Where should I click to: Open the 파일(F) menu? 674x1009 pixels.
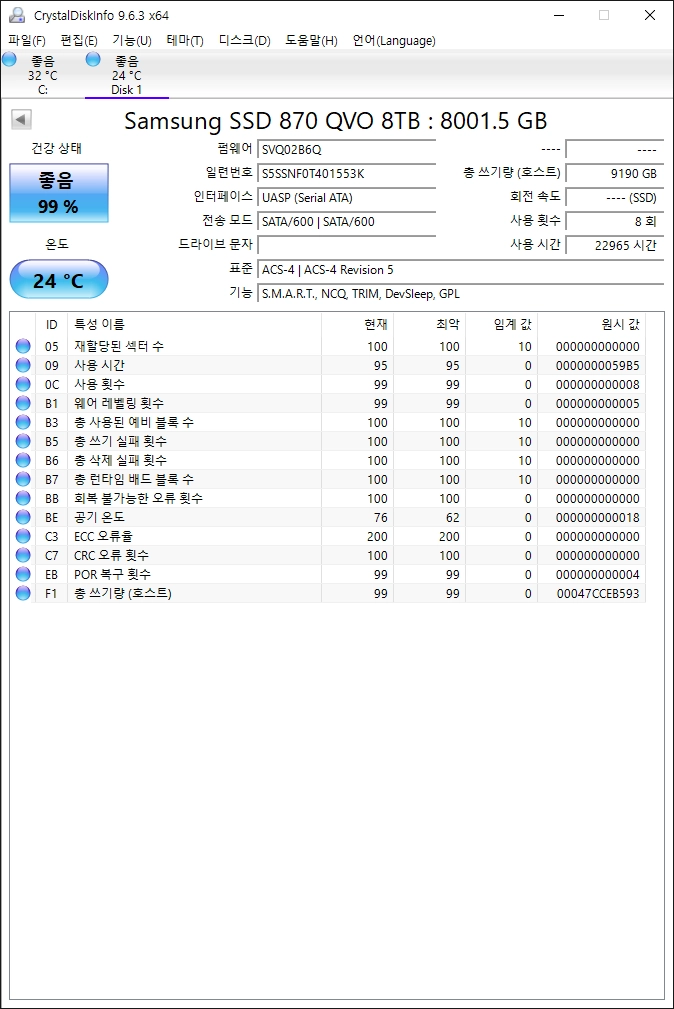click(x=27, y=41)
